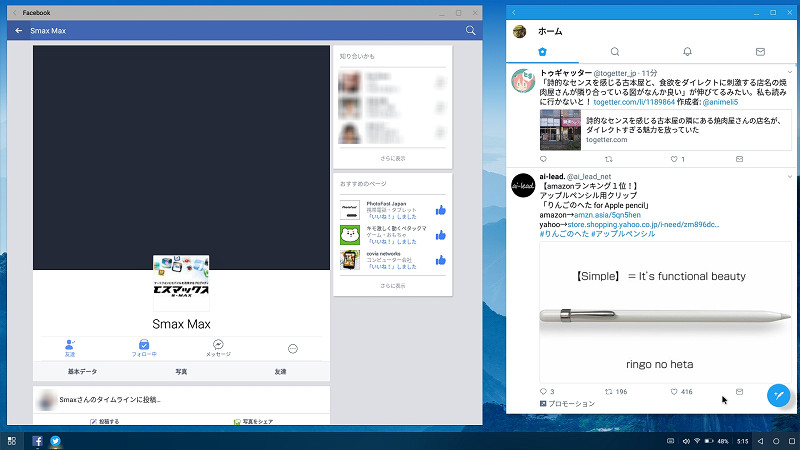The height and width of the screenshot is (450, 800).
Task: Go back in the Twitter window title bar
Action: pyautogui.click(x=514, y=12)
